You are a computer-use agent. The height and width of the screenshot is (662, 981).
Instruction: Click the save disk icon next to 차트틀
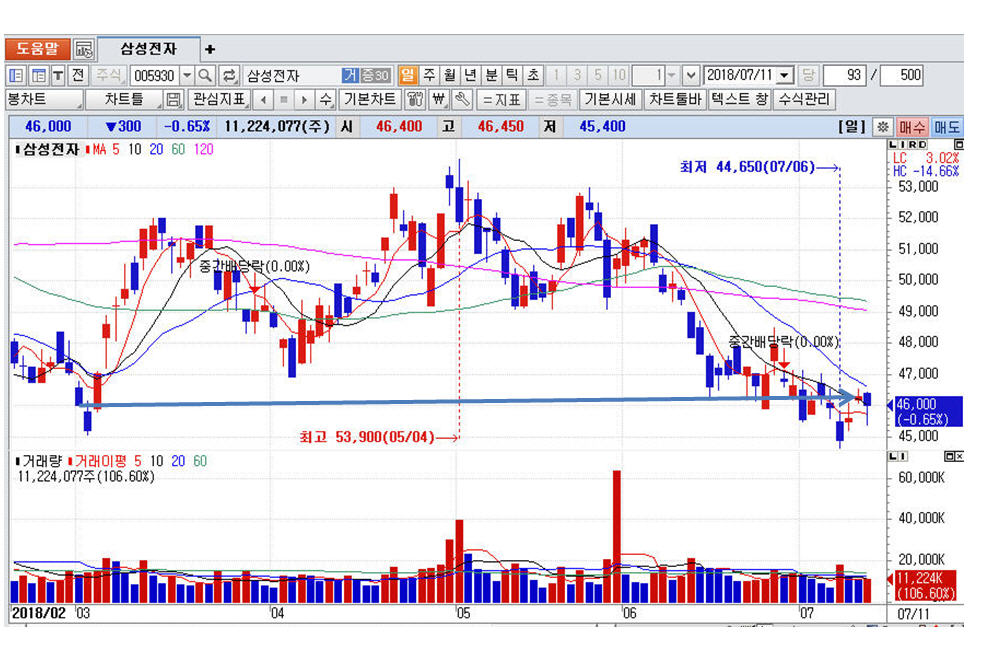173,100
